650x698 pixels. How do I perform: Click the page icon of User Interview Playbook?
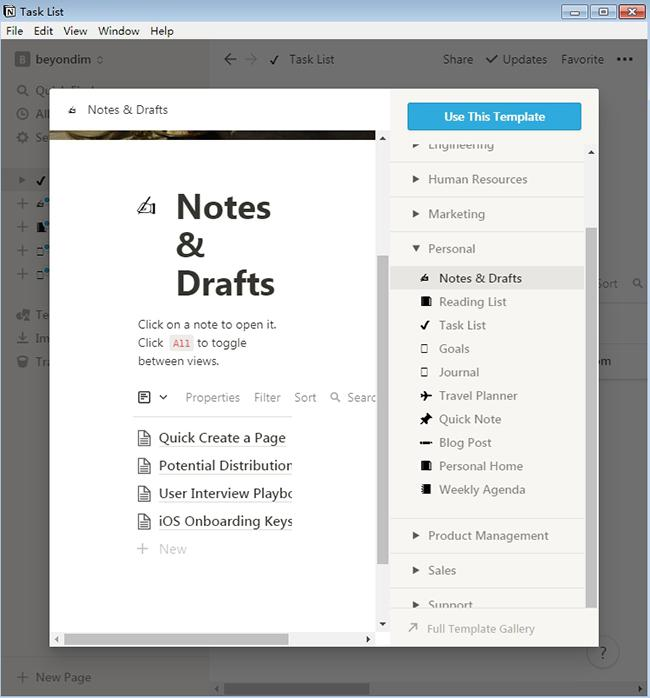pyautogui.click(x=144, y=494)
